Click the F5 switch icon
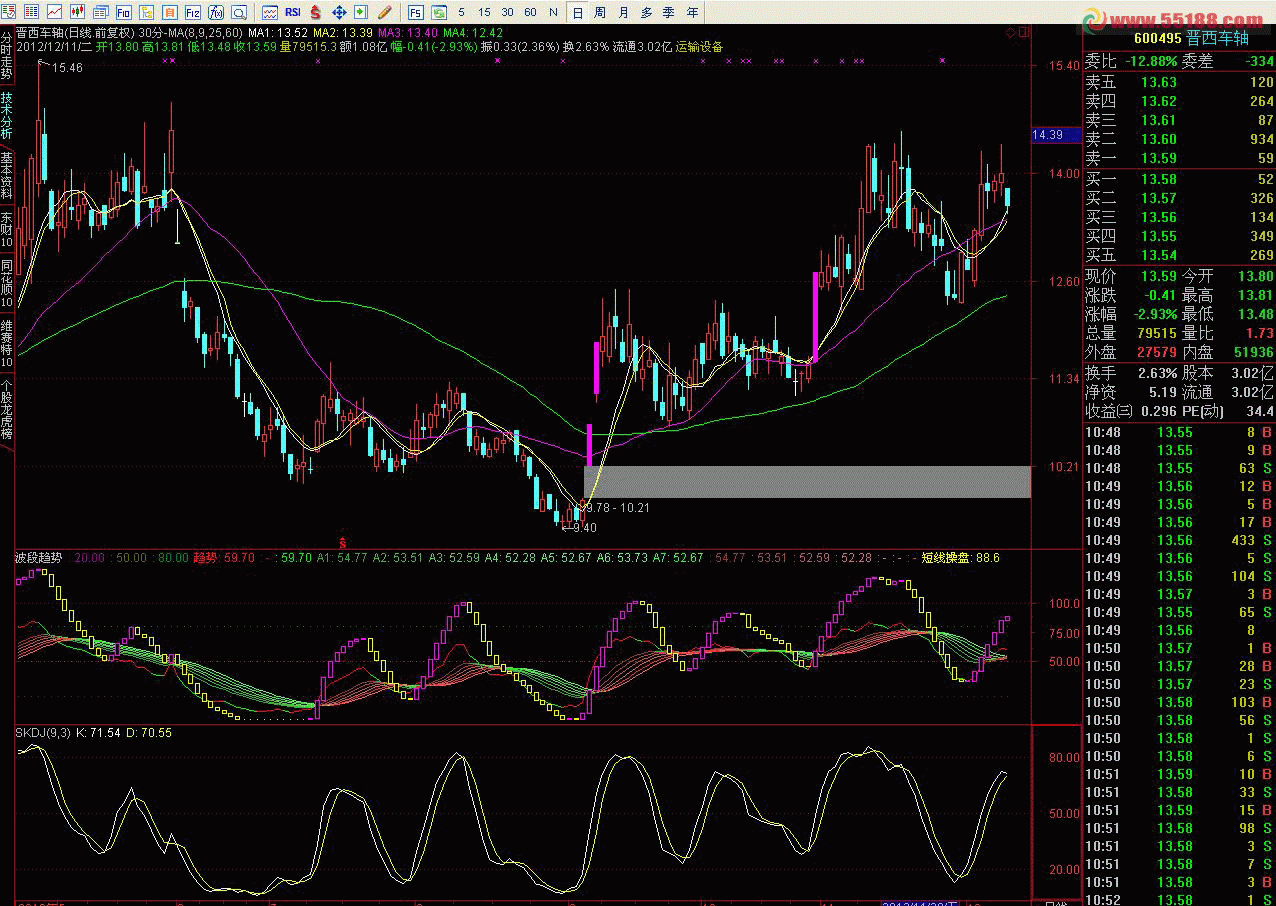This screenshot has width=1276, height=906. (x=416, y=12)
